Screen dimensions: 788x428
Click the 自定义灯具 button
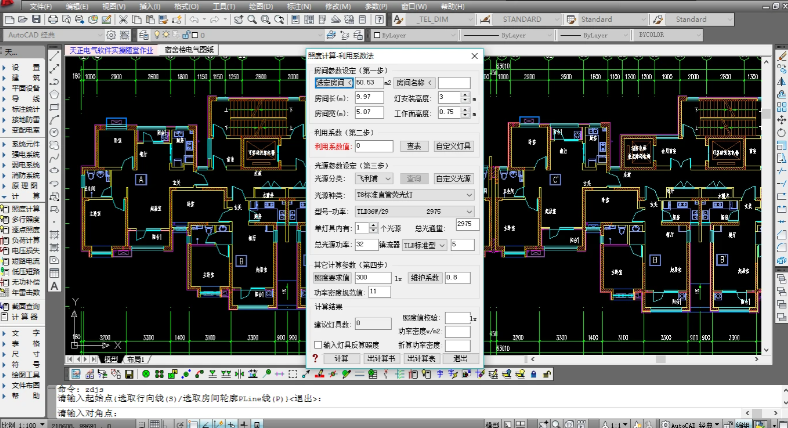(458, 146)
